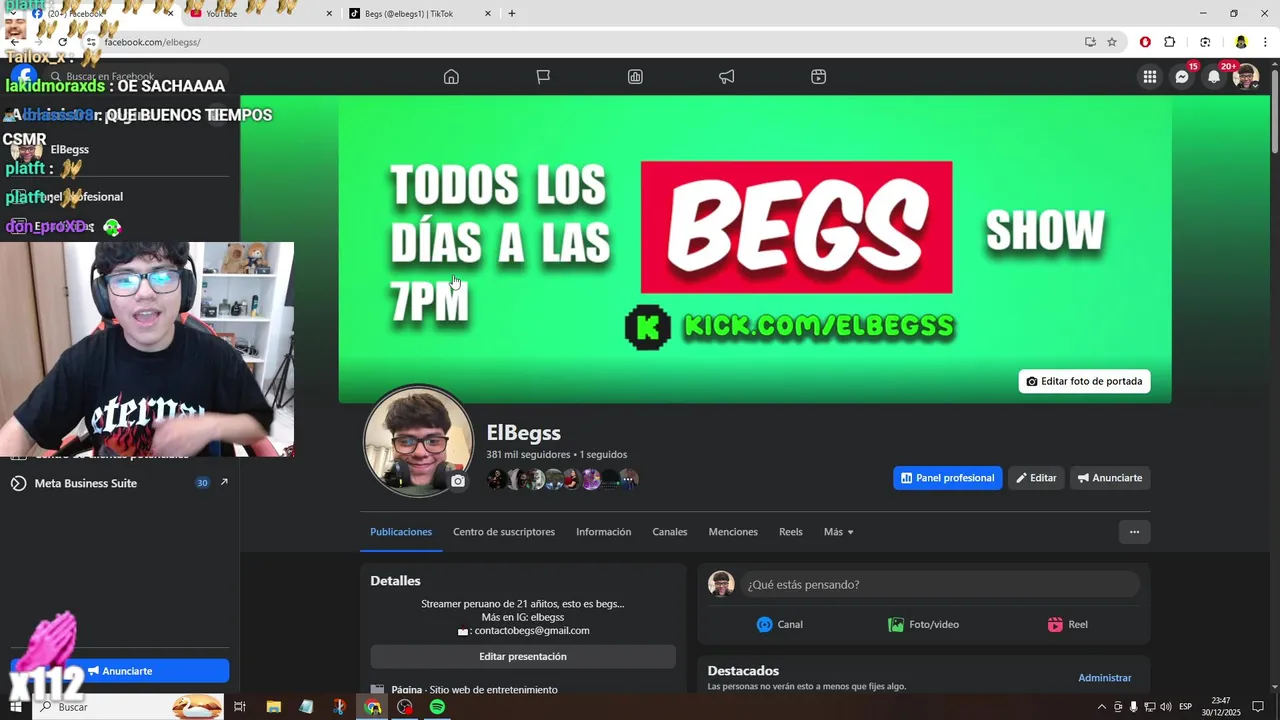Screen dimensions: 1280x720
Task: Open Task View on the taskbar
Action: pos(240,707)
